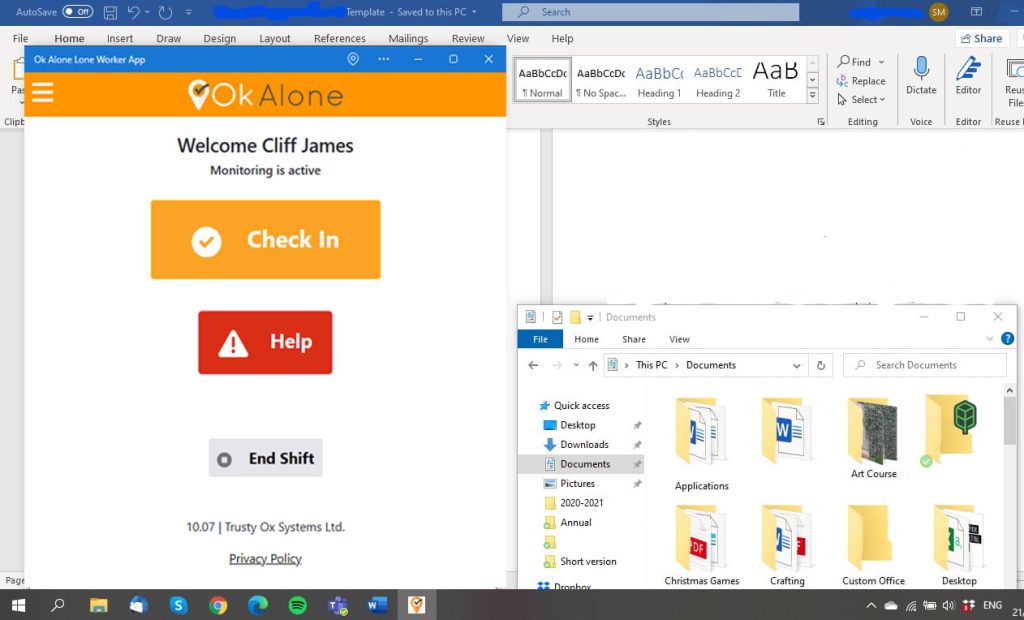
Task: Click the Editor icon in Word ribbon
Action: click(968, 69)
